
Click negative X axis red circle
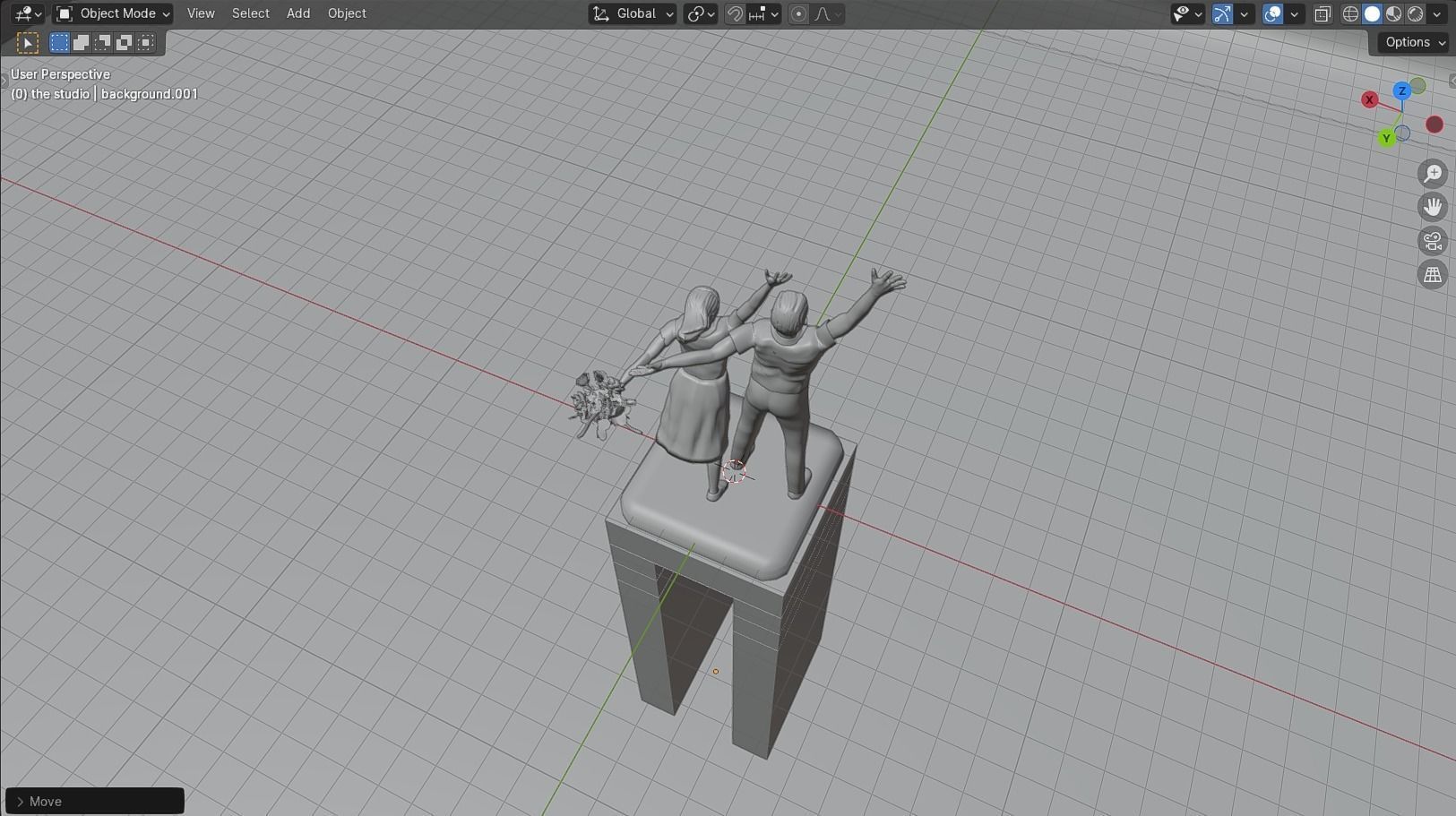(x=1434, y=125)
